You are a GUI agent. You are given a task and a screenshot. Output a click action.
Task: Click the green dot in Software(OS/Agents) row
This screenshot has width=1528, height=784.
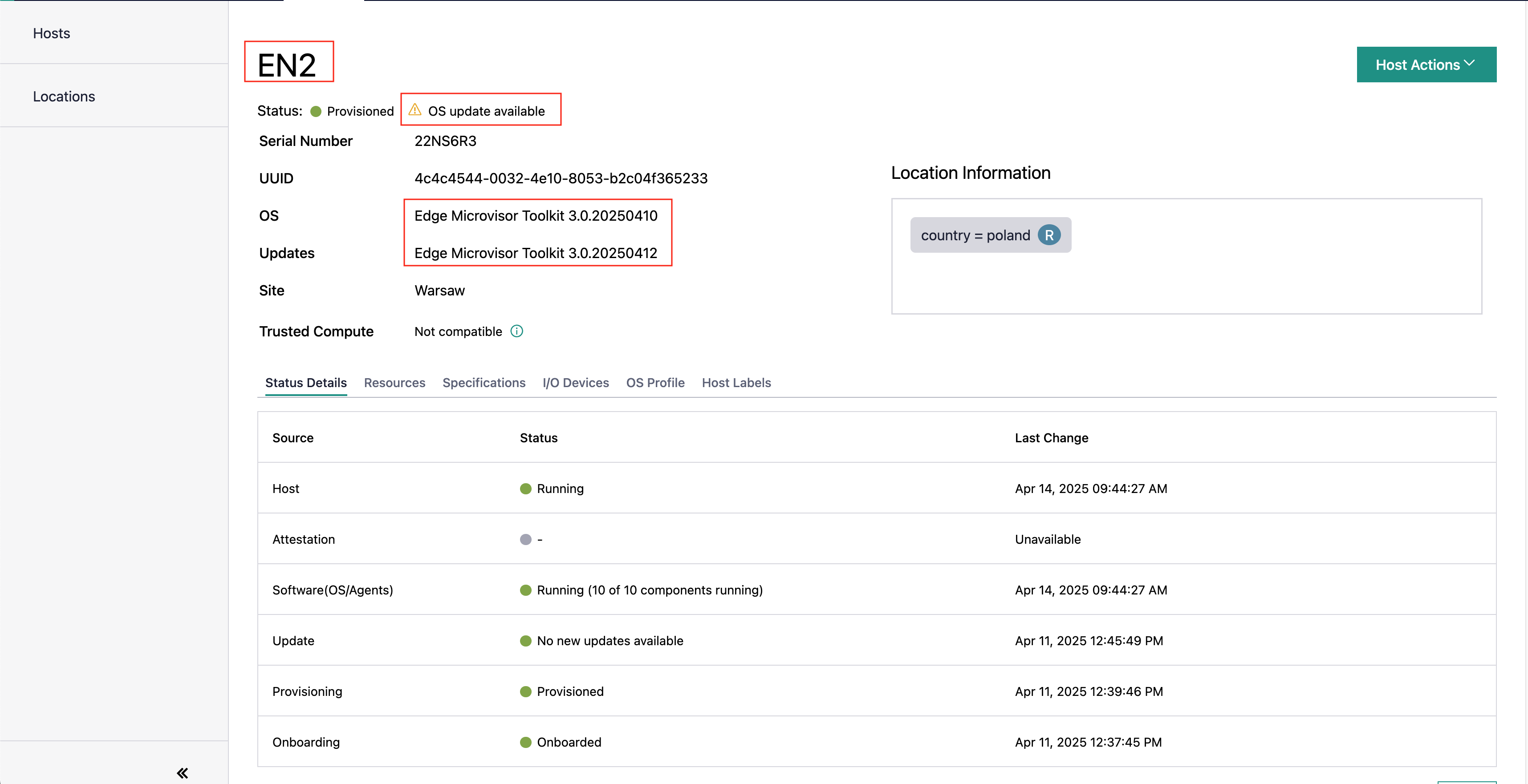(525, 590)
